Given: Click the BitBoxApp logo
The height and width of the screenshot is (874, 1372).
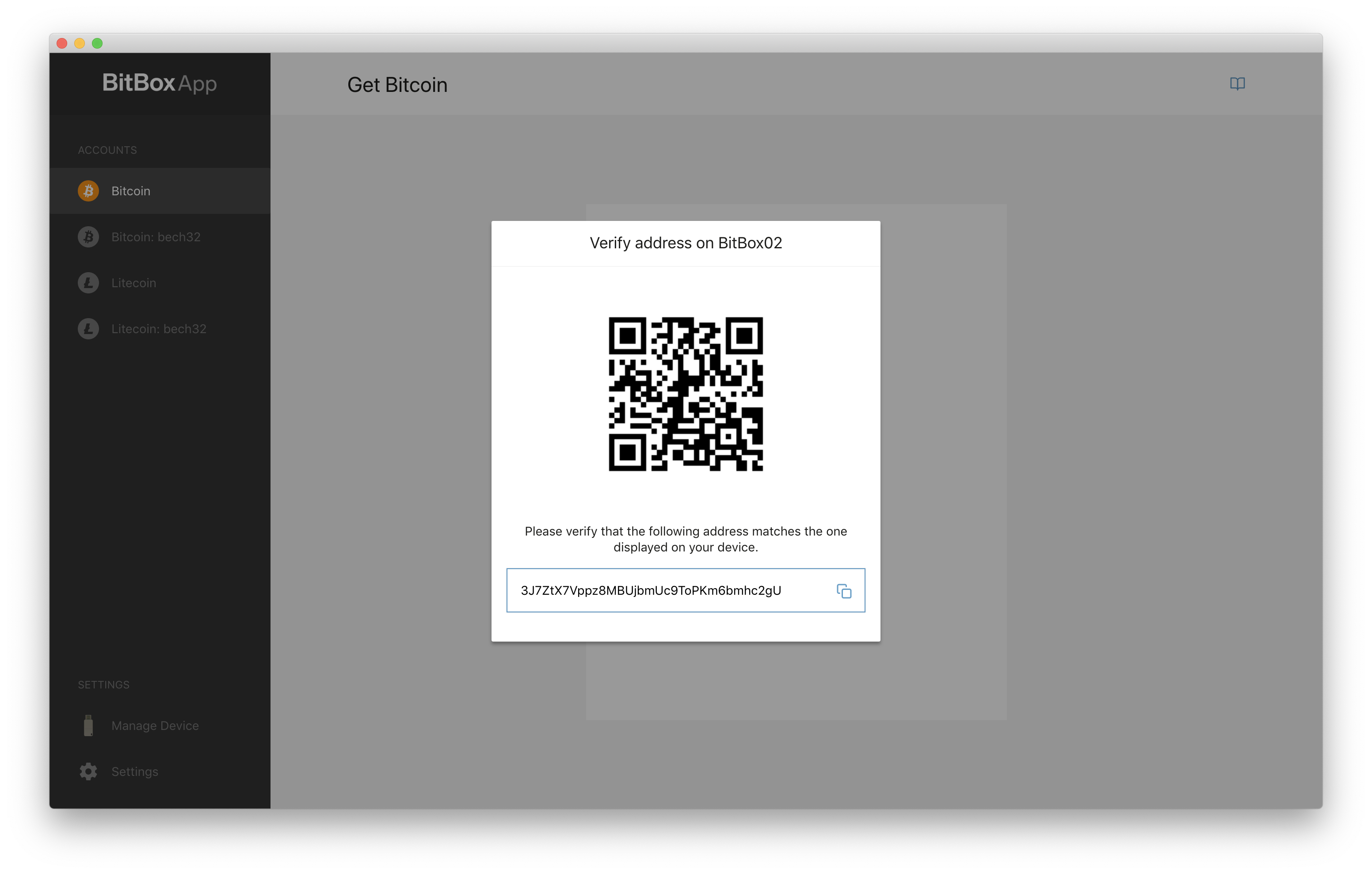Looking at the screenshot, I should (x=160, y=83).
